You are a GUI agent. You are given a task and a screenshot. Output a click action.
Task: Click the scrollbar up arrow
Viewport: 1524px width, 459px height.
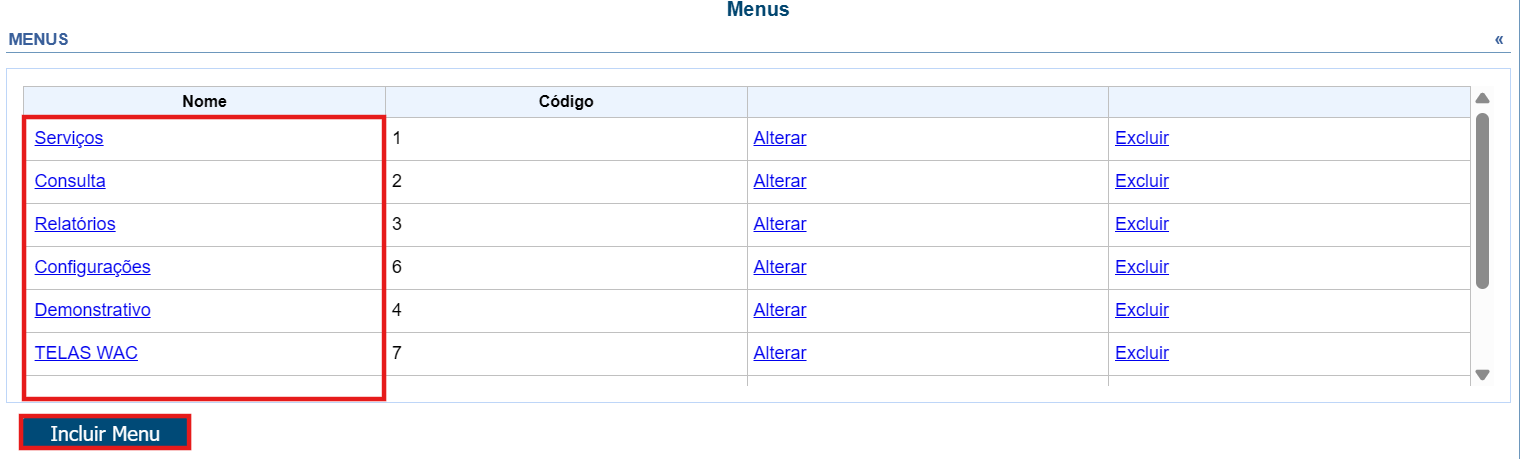tap(1483, 98)
